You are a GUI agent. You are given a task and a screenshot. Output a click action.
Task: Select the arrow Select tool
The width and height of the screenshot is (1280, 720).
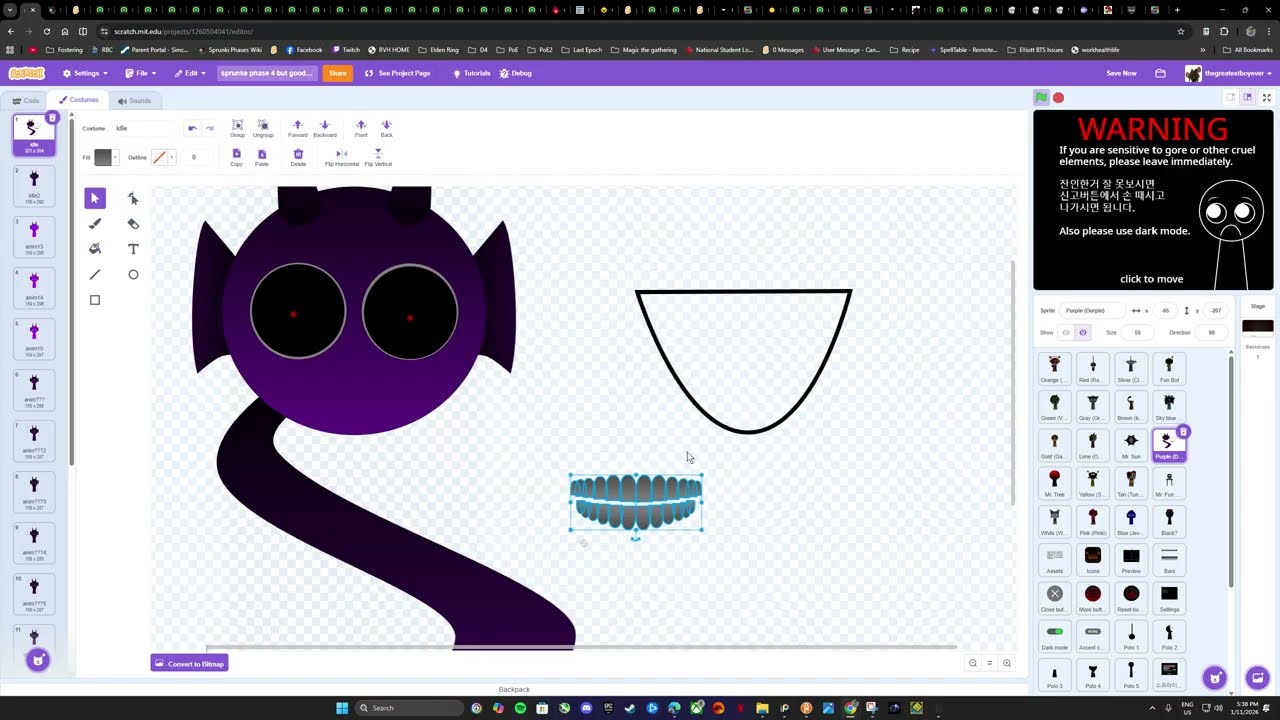(95, 198)
